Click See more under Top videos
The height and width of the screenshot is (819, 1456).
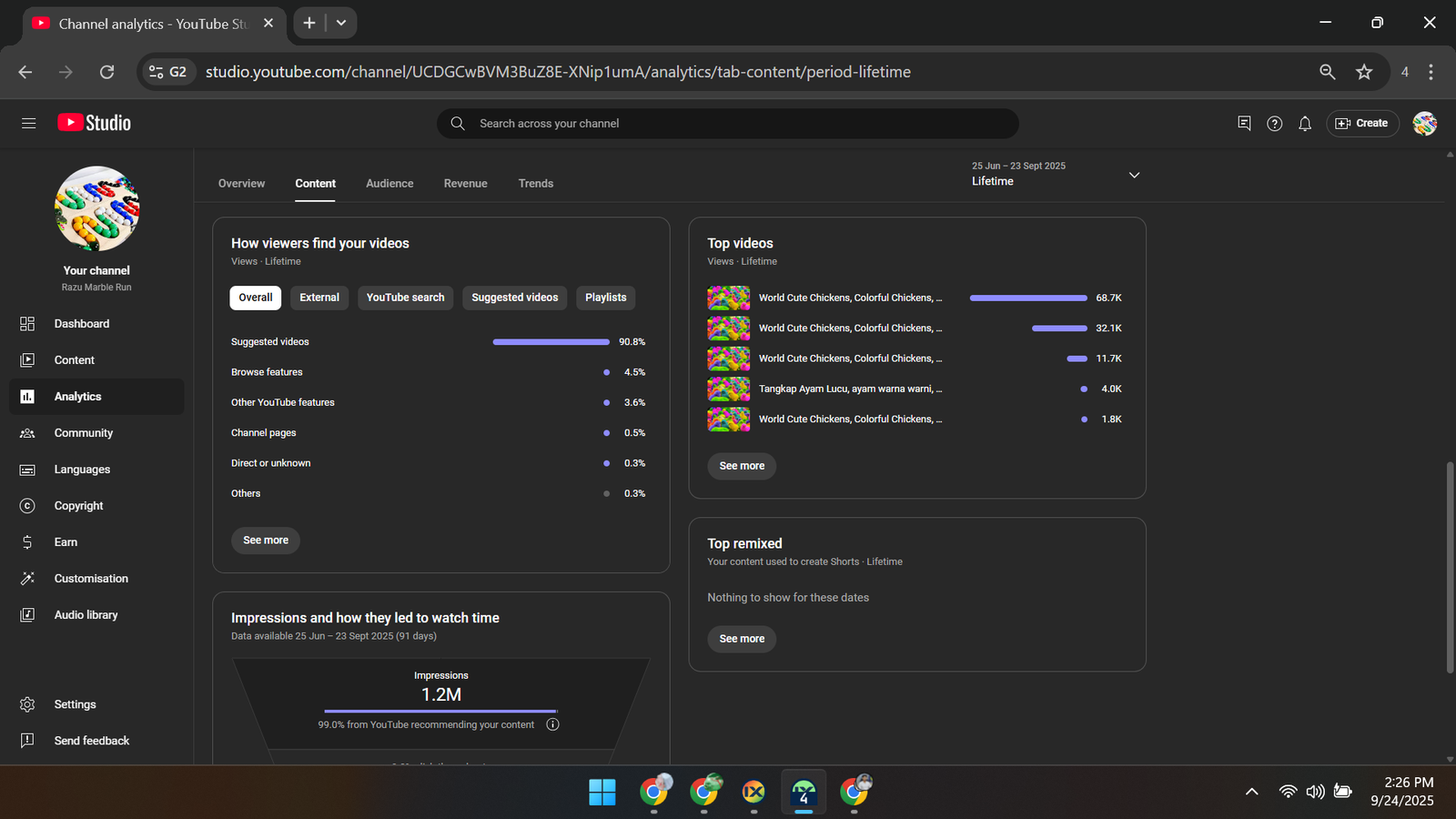742,466
